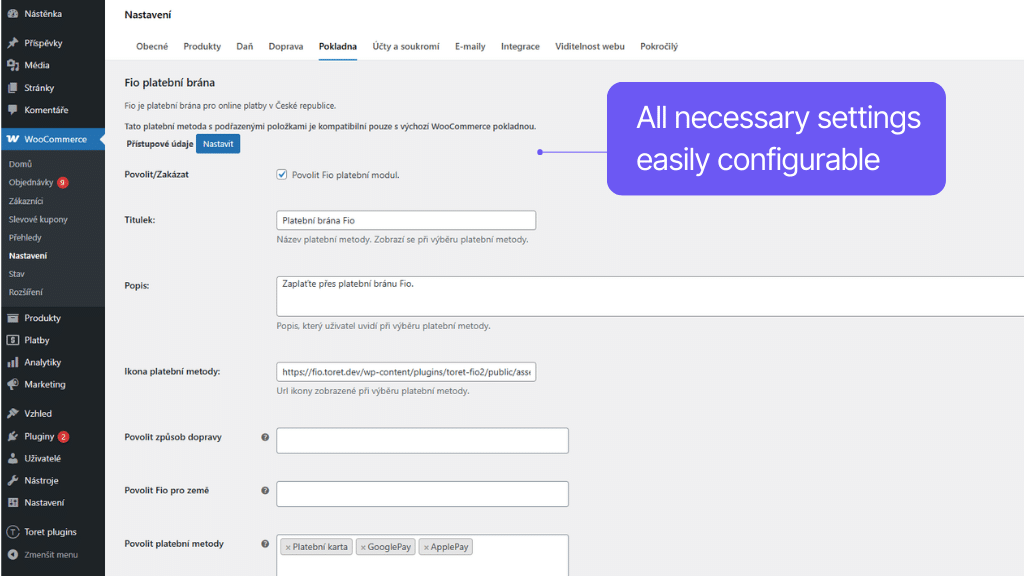The image size is (1024, 576).
Task: Click the Produkty box icon
Action: coord(13,317)
